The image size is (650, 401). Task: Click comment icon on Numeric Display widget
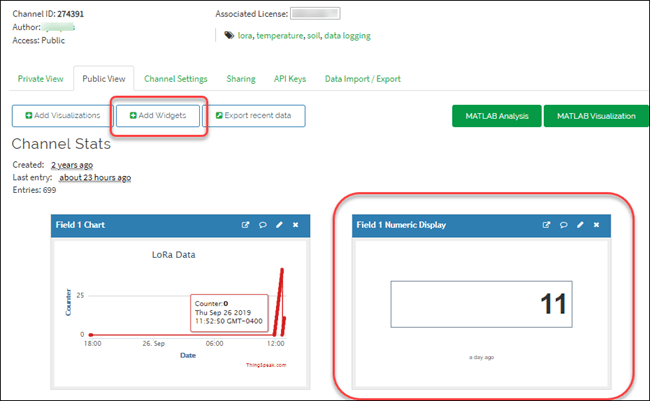(x=563, y=225)
